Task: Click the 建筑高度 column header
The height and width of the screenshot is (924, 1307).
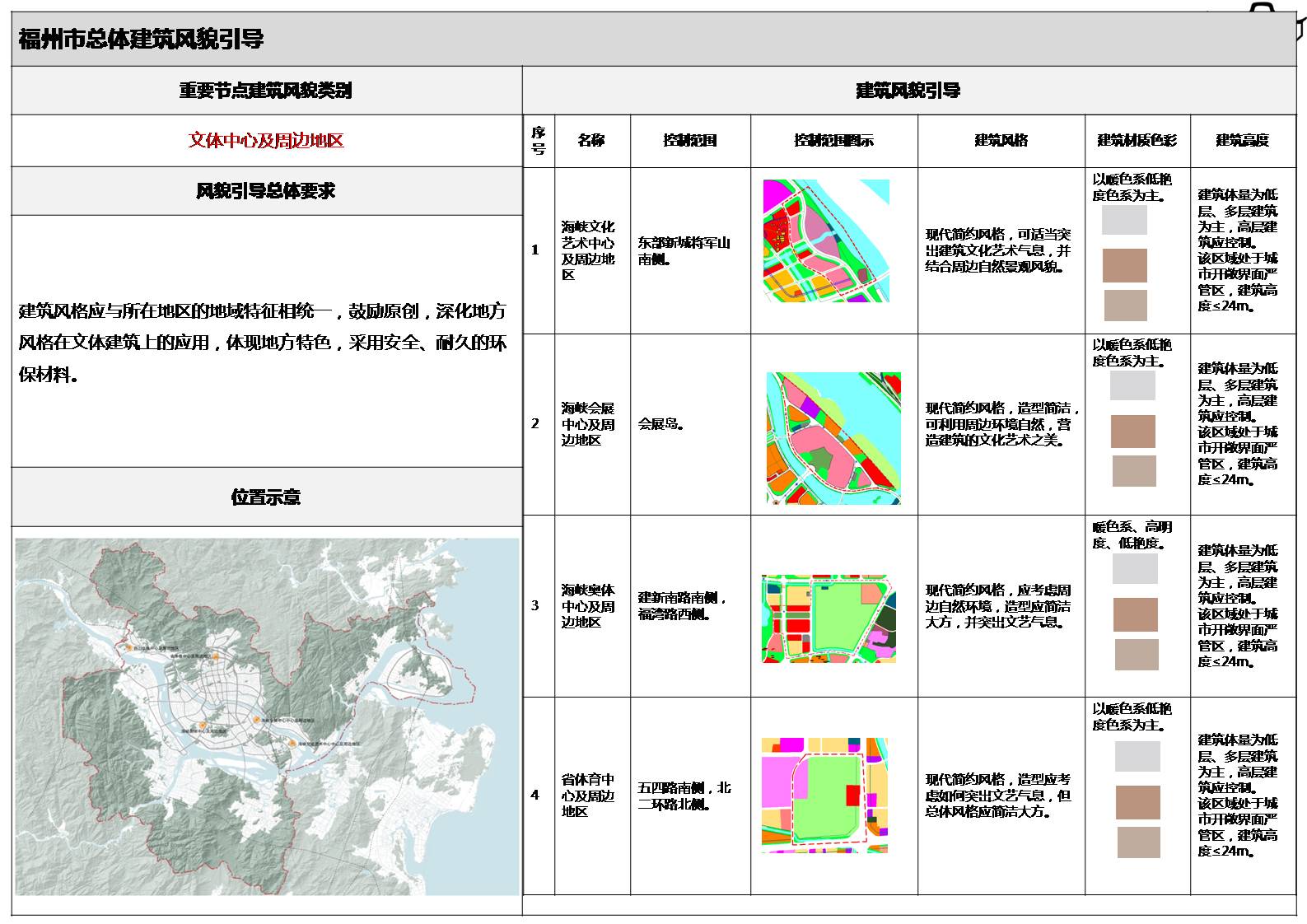Action: pyautogui.click(x=1242, y=141)
